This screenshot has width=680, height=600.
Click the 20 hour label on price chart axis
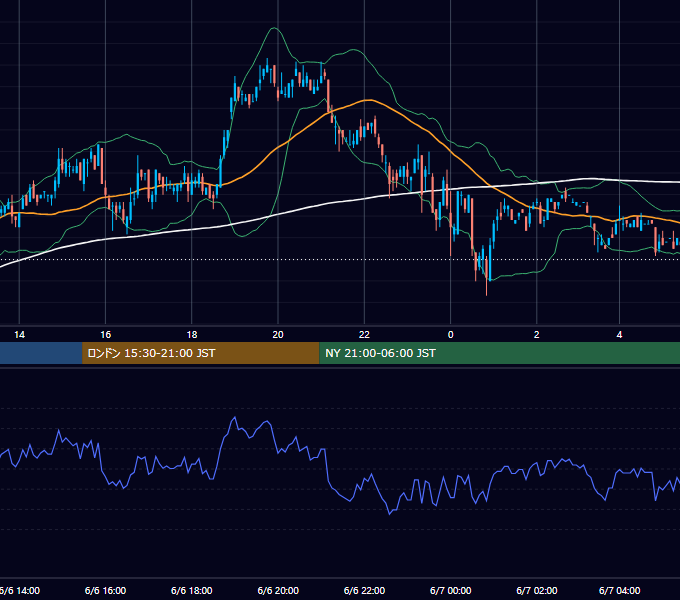pyautogui.click(x=278, y=335)
